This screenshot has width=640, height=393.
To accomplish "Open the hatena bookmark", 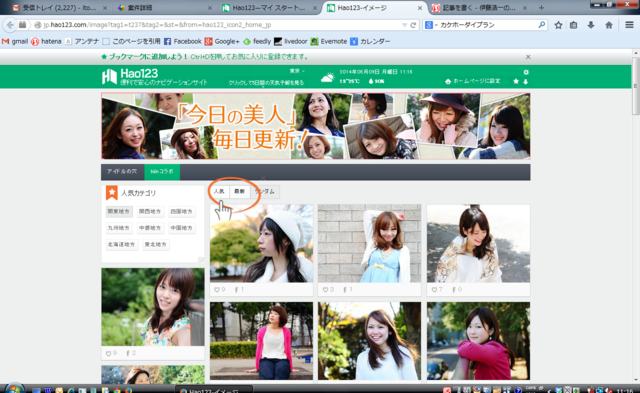I will [x=46, y=41].
